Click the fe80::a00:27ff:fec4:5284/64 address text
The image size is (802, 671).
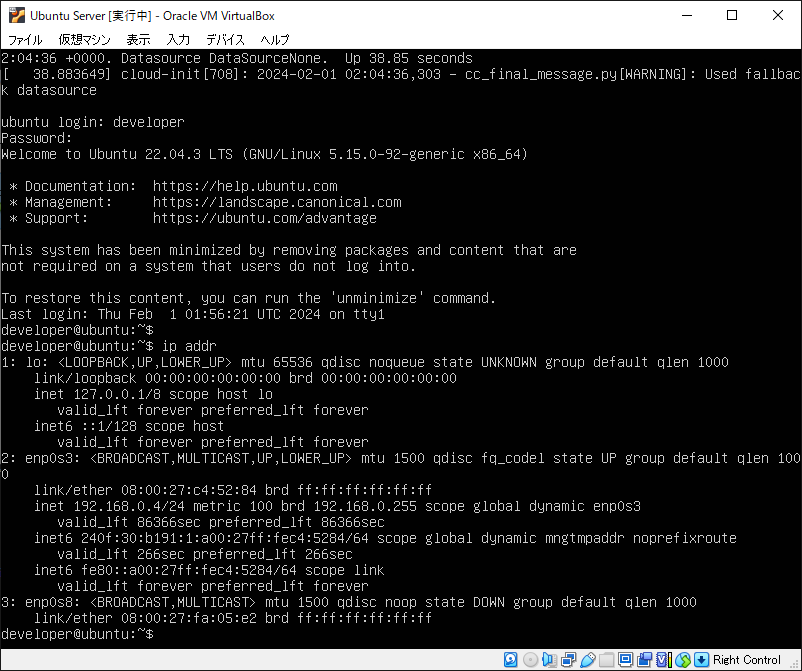coord(189,570)
